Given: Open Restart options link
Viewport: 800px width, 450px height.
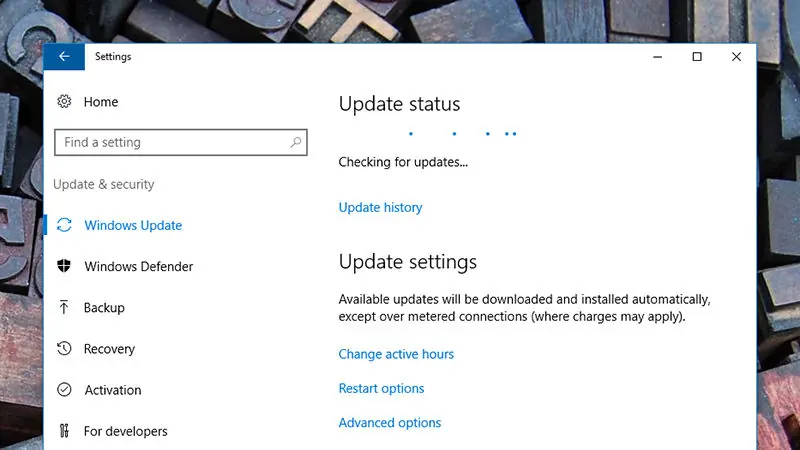Looking at the screenshot, I should click(x=381, y=389).
